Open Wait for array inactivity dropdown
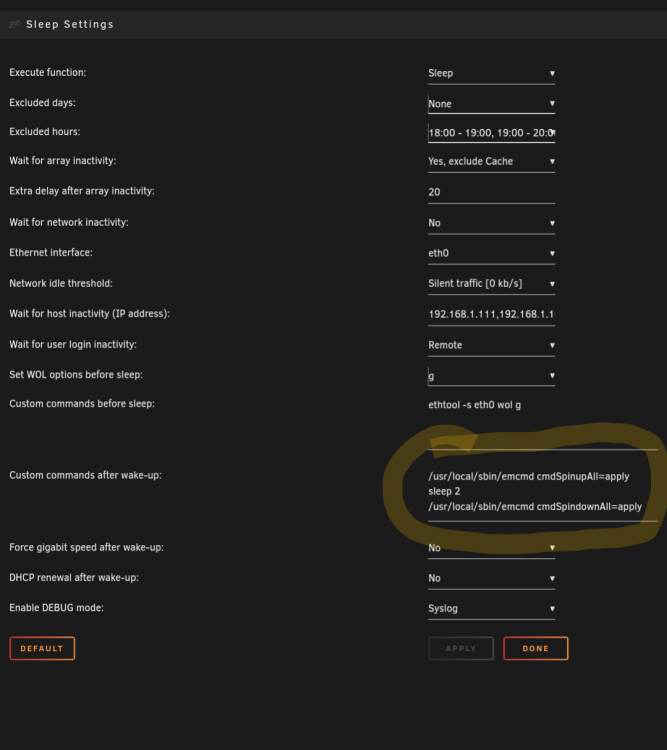Viewport: 667px width, 750px height. tap(491, 162)
